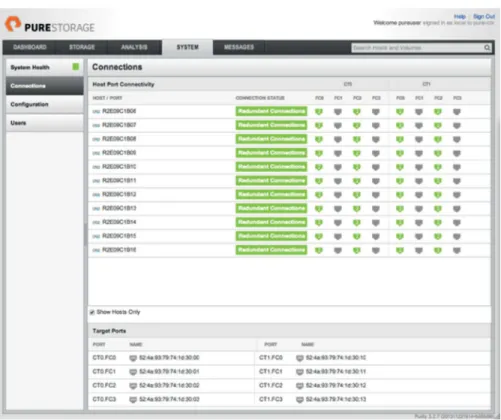Click the Connection Status column header
The image size is (501, 420).
(260, 98)
